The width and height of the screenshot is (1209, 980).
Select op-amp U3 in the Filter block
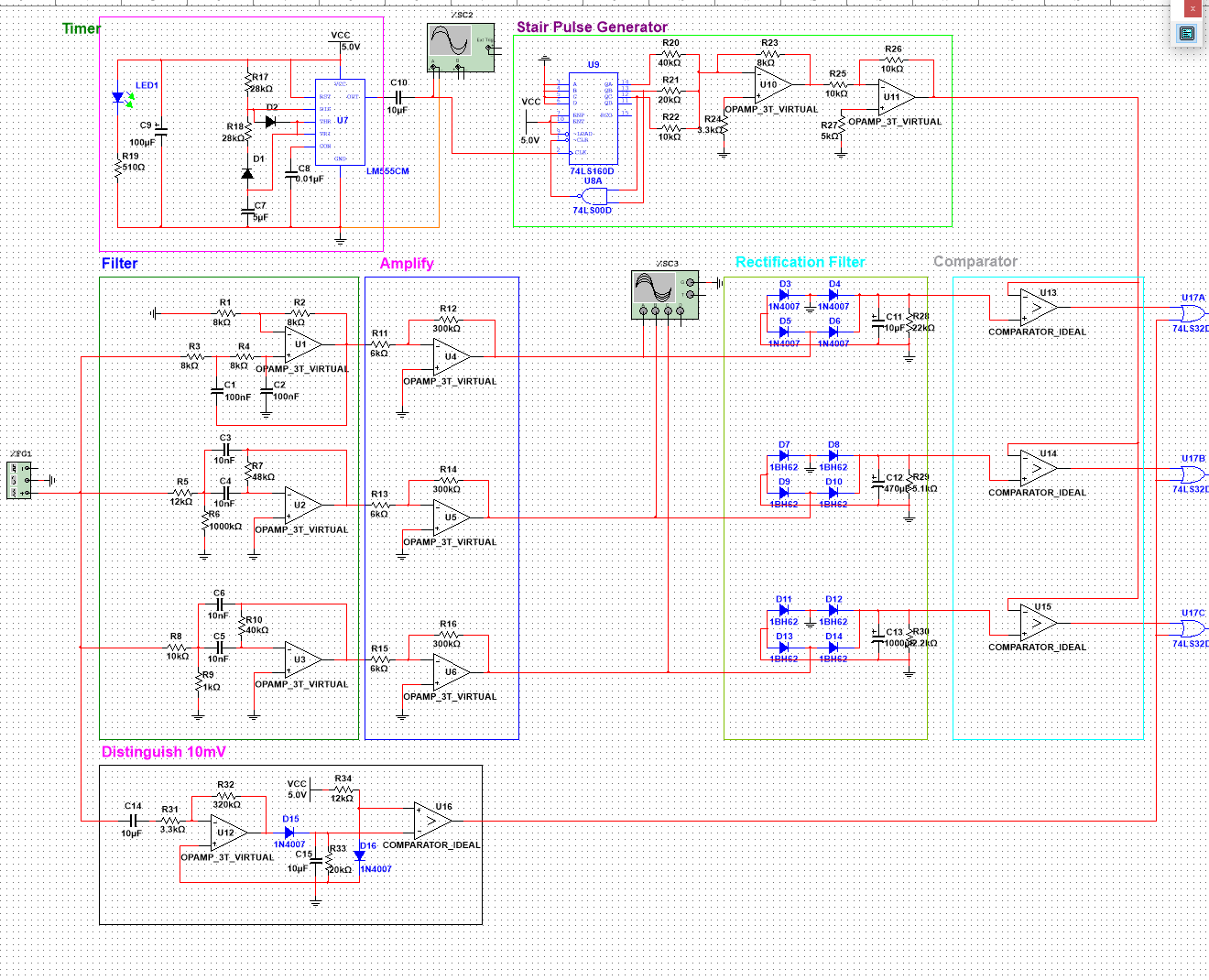click(303, 660)
